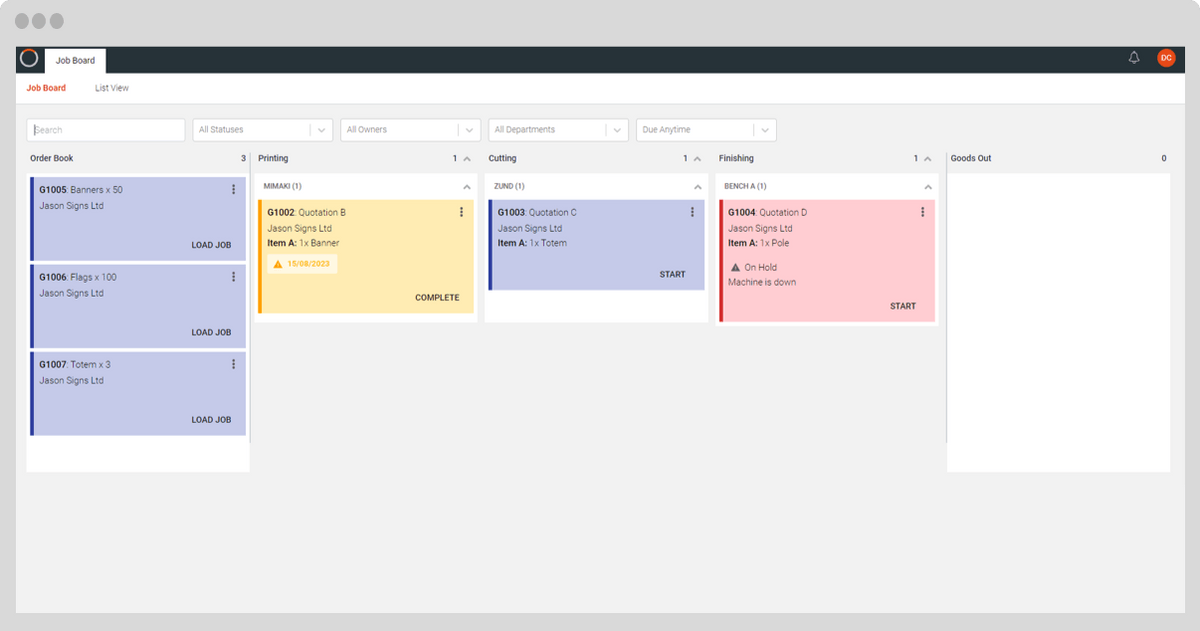
Task: Click inside the Search field
Action: [x=105, y=129]
